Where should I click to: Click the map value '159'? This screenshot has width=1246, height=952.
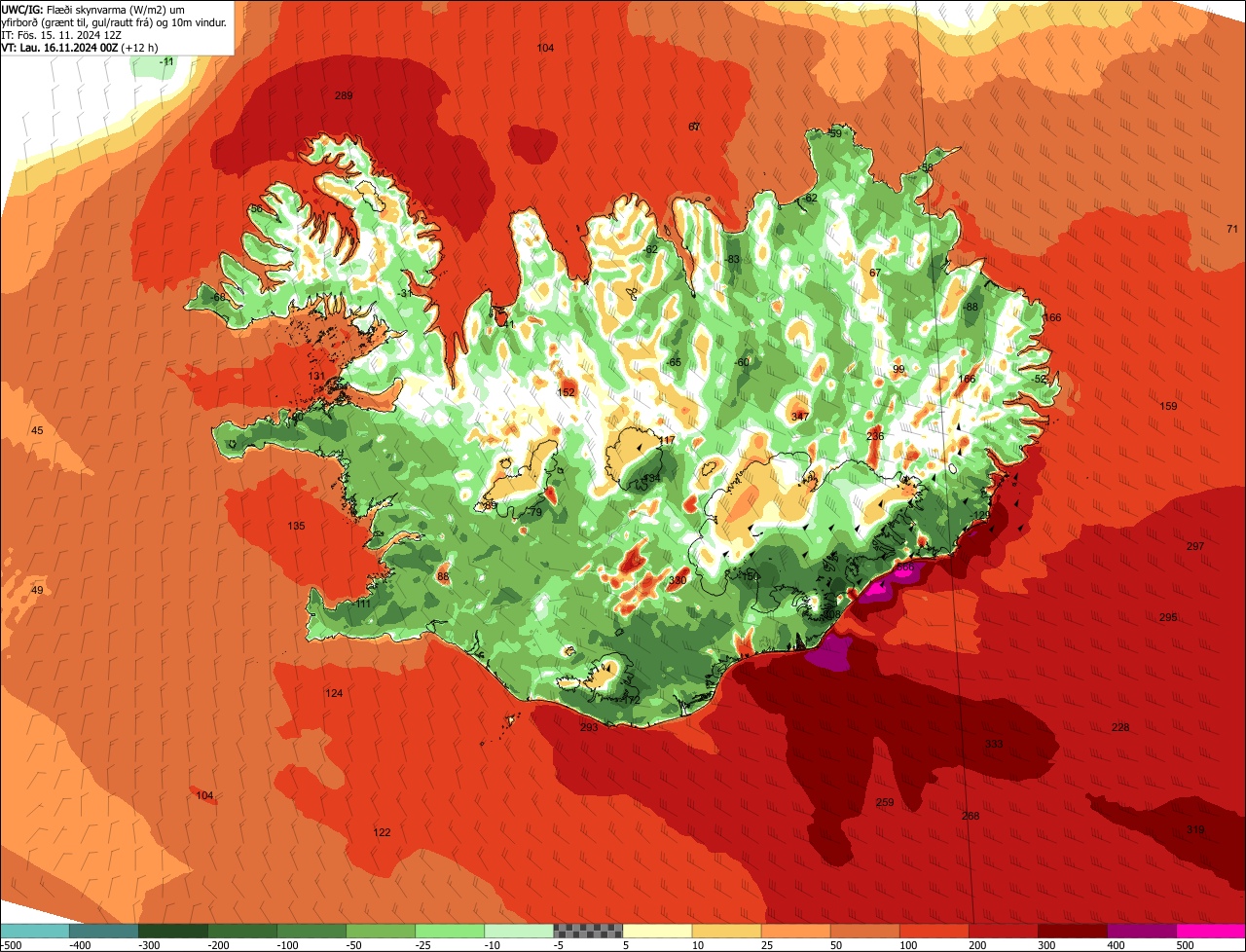pyautogui.click(x=1169, y=406)
